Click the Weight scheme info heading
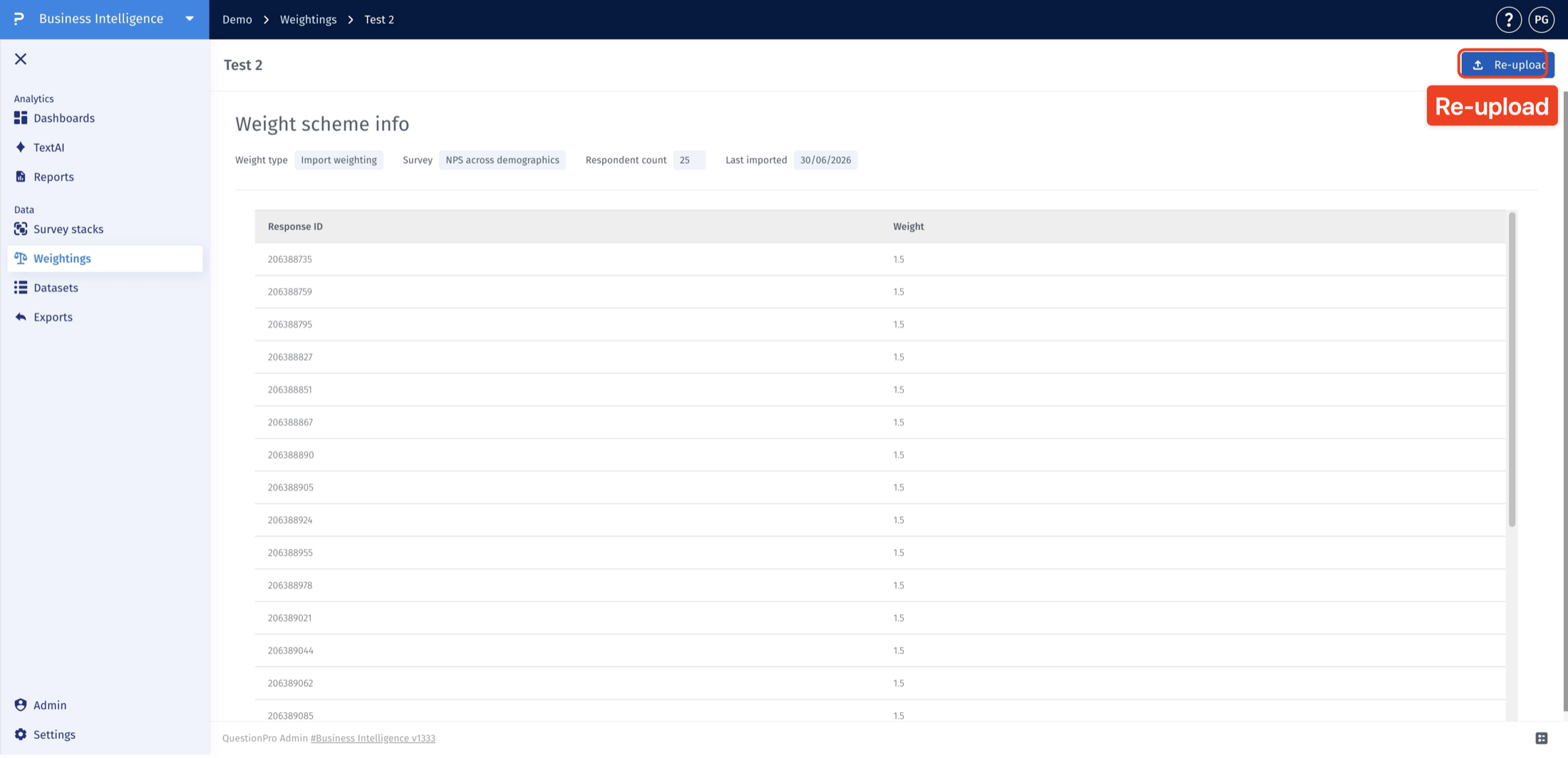Viewport: 1568px width, 758px height. 322,124
